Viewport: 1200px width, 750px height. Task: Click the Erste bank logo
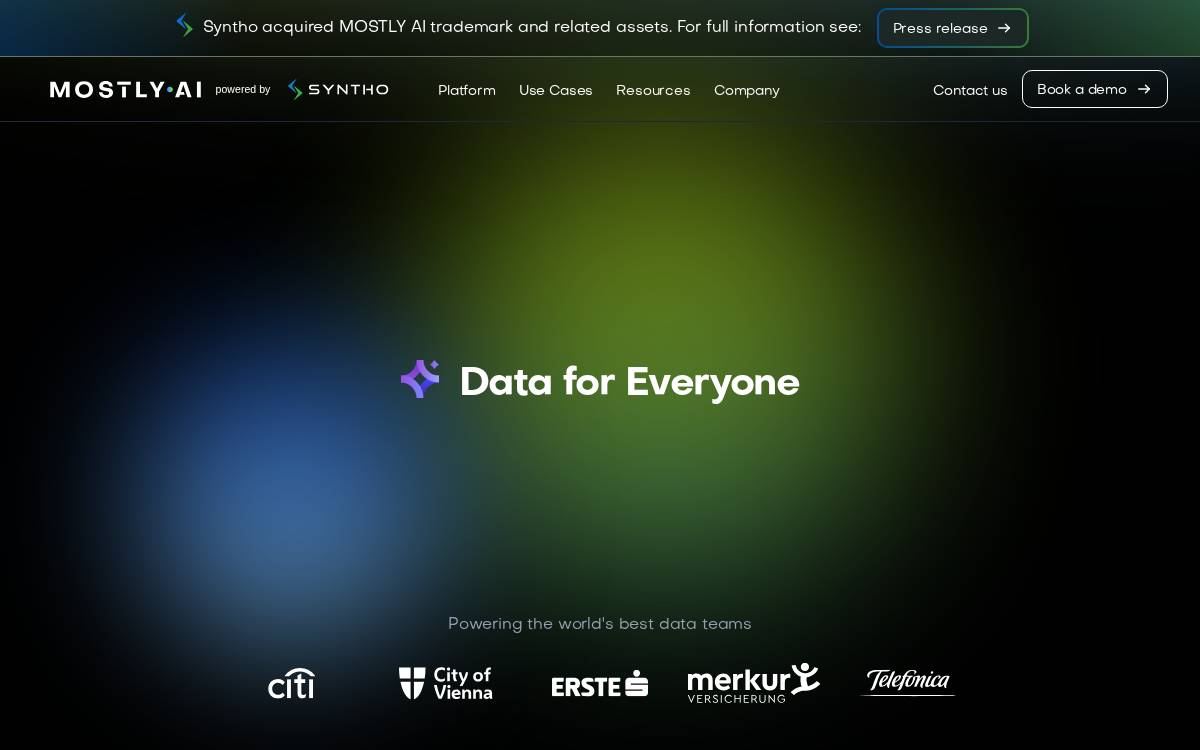(x=600, y=684)
